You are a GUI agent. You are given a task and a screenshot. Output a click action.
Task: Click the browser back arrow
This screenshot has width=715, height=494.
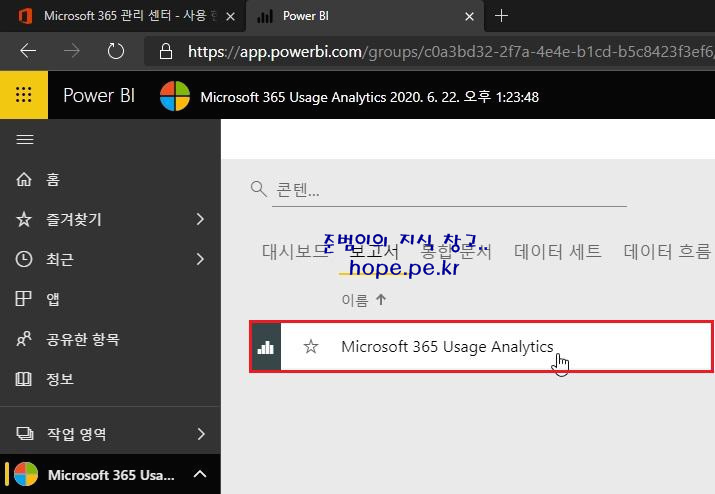point(28,51)
